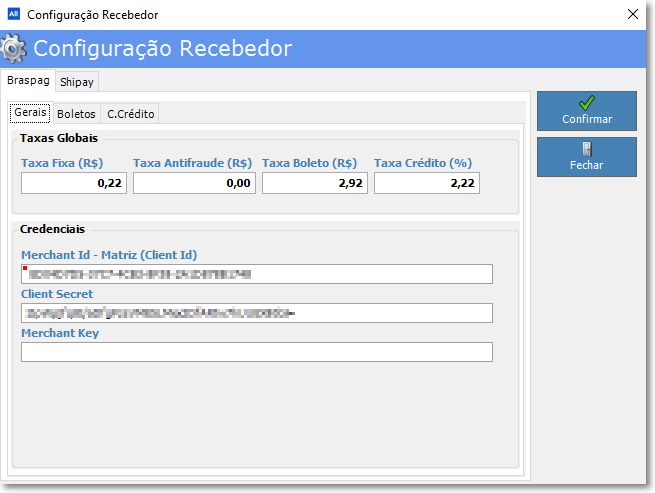Focus the Taxa Fixa (R$) field
The image size is (655, 493).
74,183
